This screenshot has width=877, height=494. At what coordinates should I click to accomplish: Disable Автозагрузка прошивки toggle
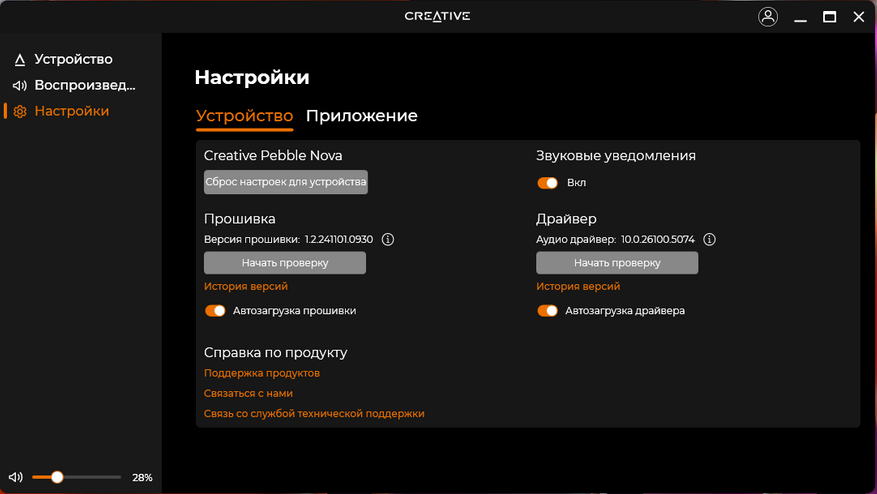point(215,310)
